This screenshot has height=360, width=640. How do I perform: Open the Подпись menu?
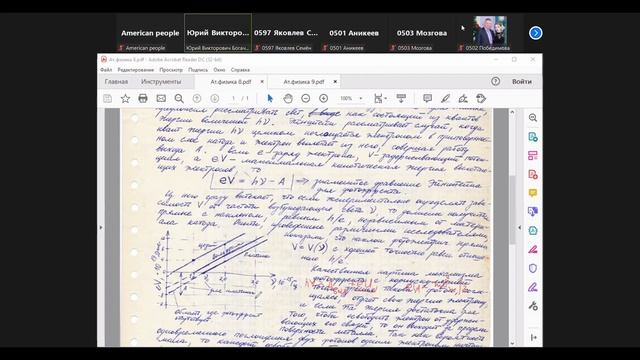(x=198, y=70)
